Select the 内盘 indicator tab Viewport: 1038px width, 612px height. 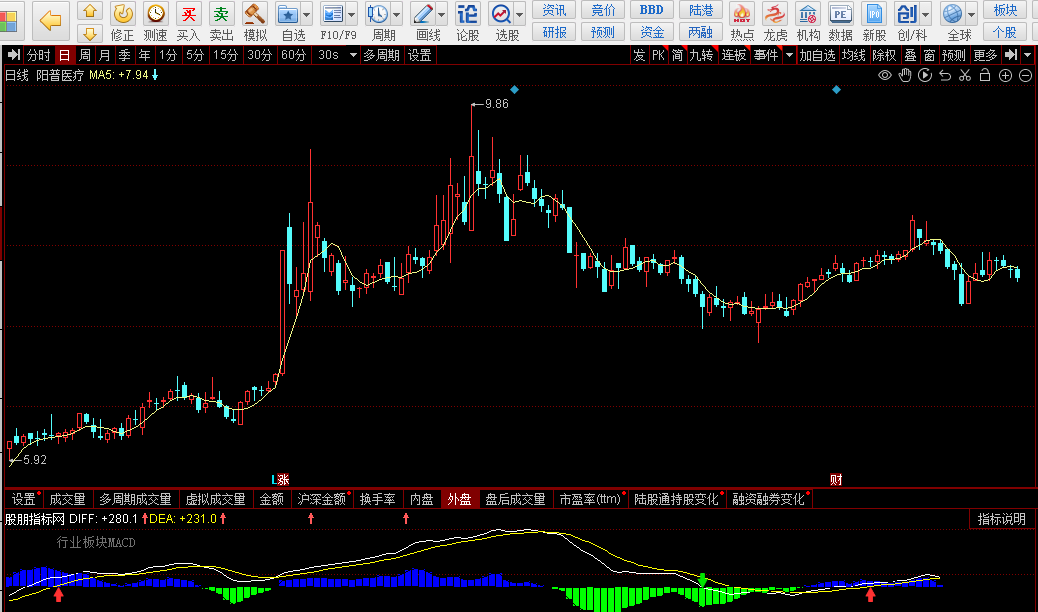pos(422,499)
